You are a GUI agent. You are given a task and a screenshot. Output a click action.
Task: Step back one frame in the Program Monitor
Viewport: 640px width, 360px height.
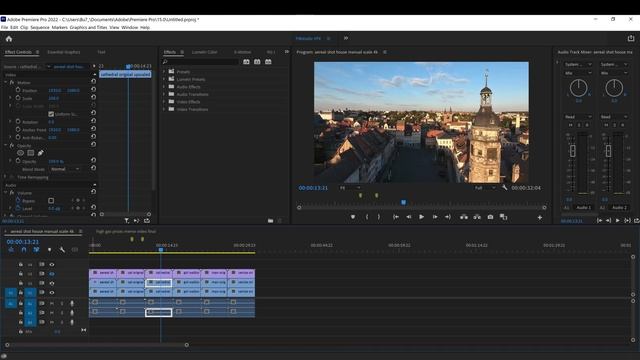(x=408, y=217)
